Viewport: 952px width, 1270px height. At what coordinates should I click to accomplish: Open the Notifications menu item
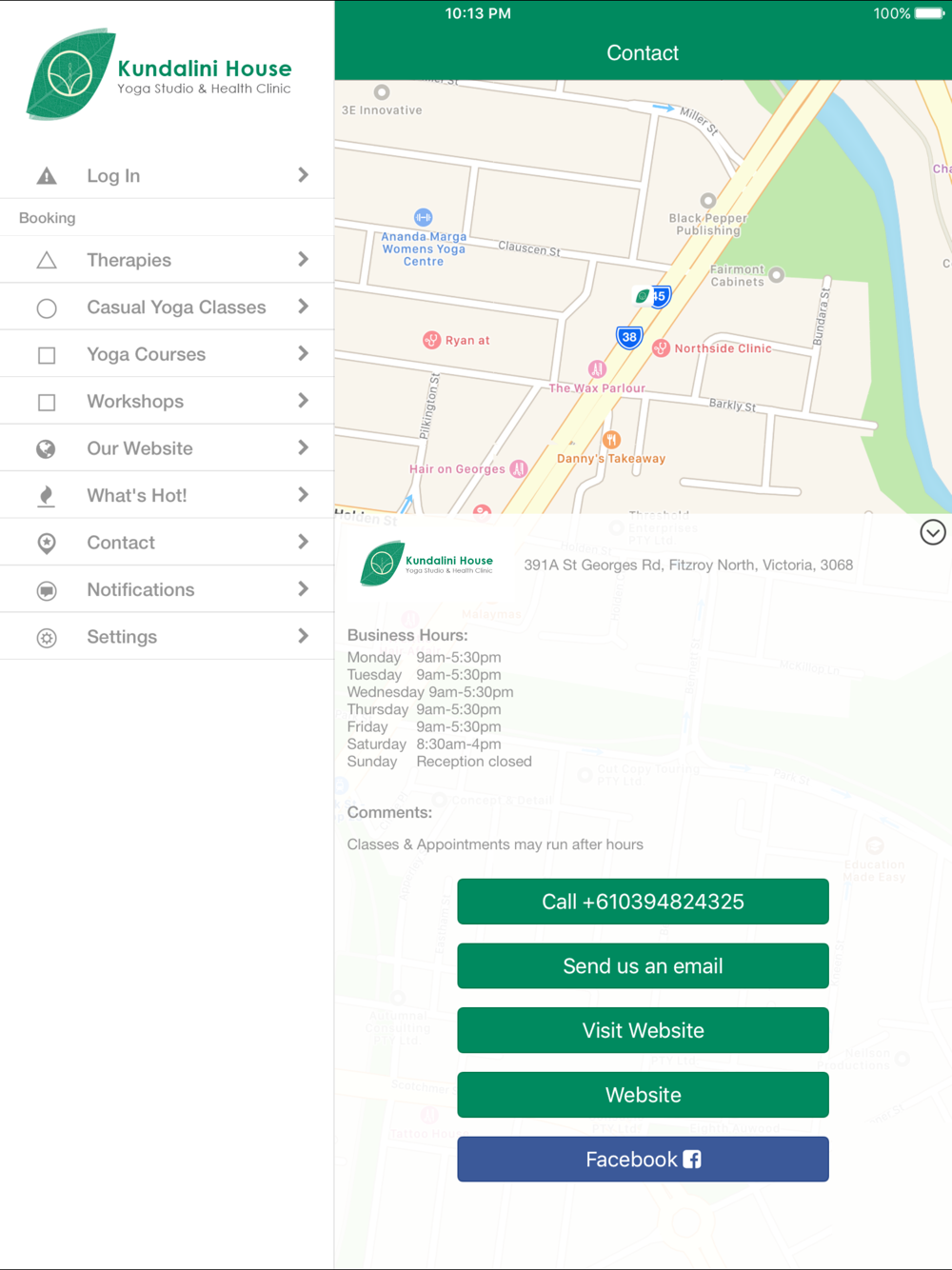167,589
